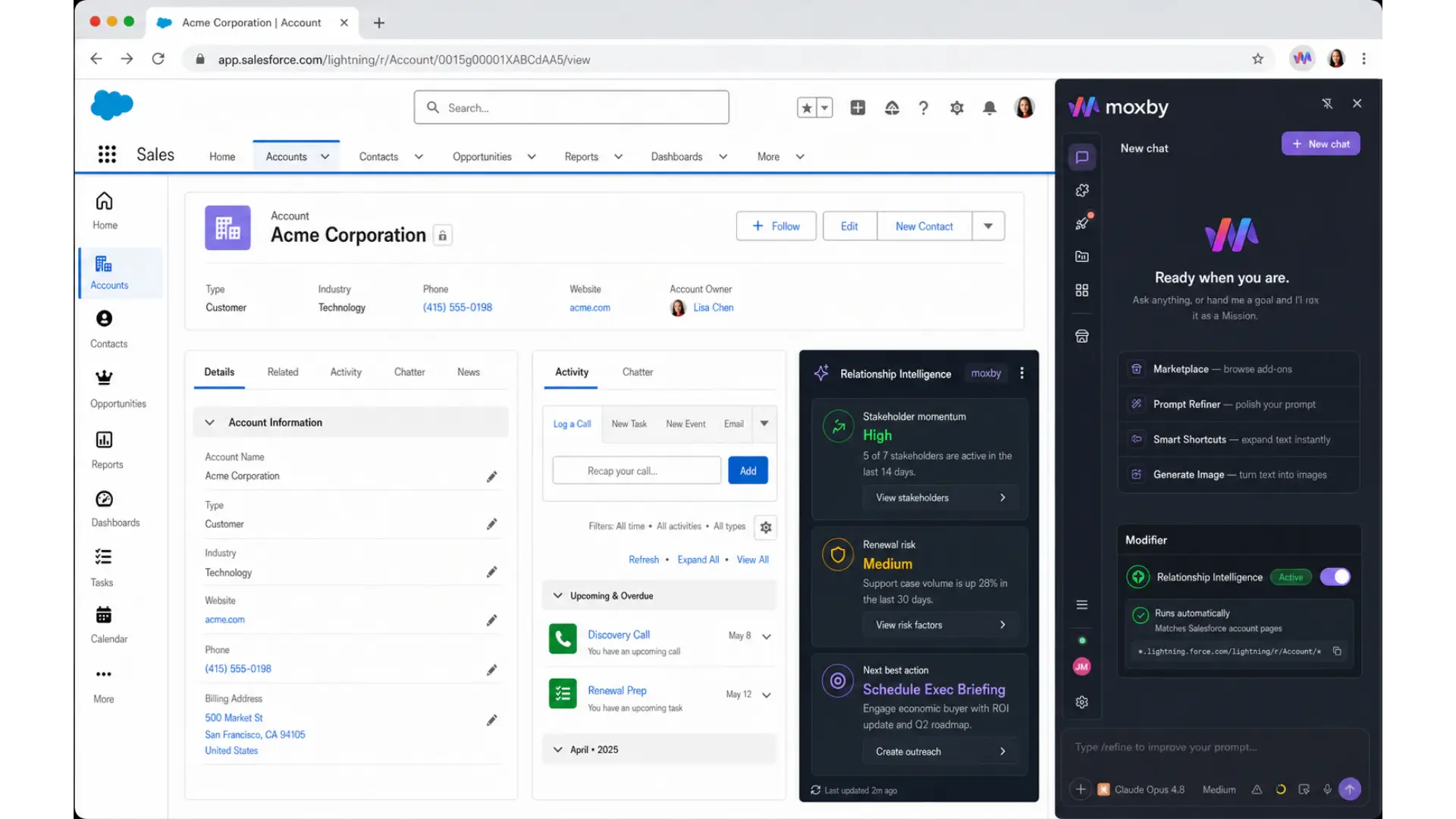The width and height of the screenshot is (1456, 819).
Task: Edit Account Name with the pencil icon
Action: click(491, 477)
